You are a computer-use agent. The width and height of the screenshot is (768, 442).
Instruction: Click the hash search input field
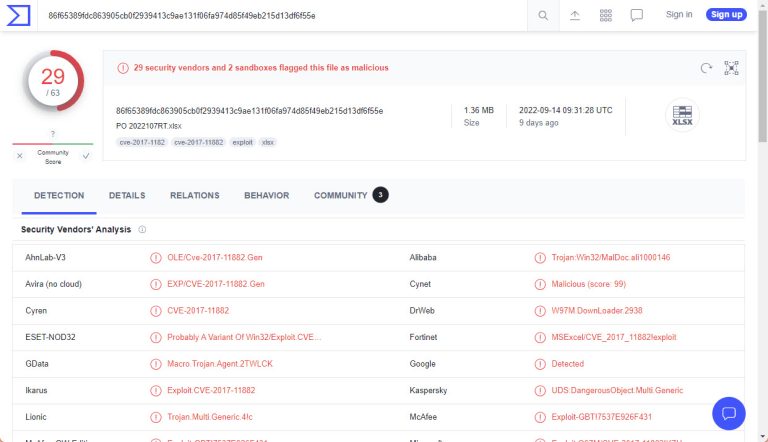coord(282,16)
